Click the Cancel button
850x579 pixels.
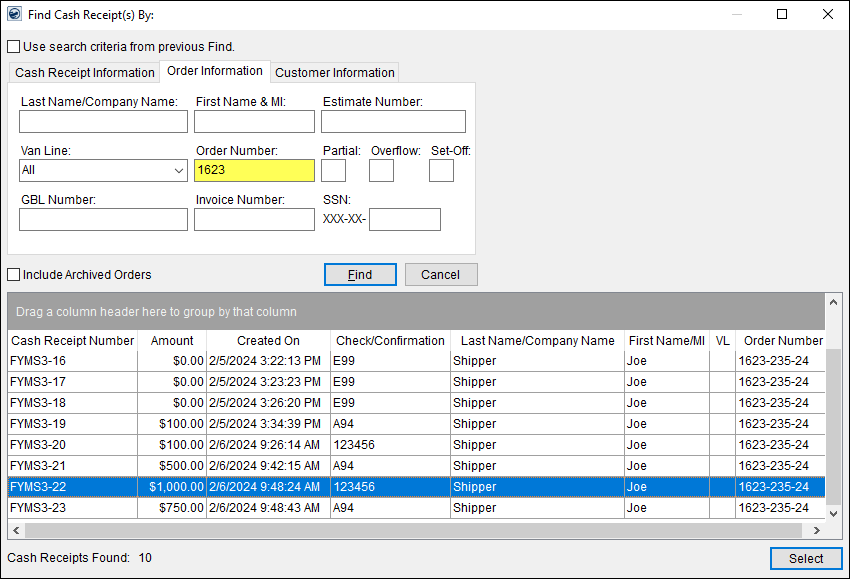coord(441,274)
